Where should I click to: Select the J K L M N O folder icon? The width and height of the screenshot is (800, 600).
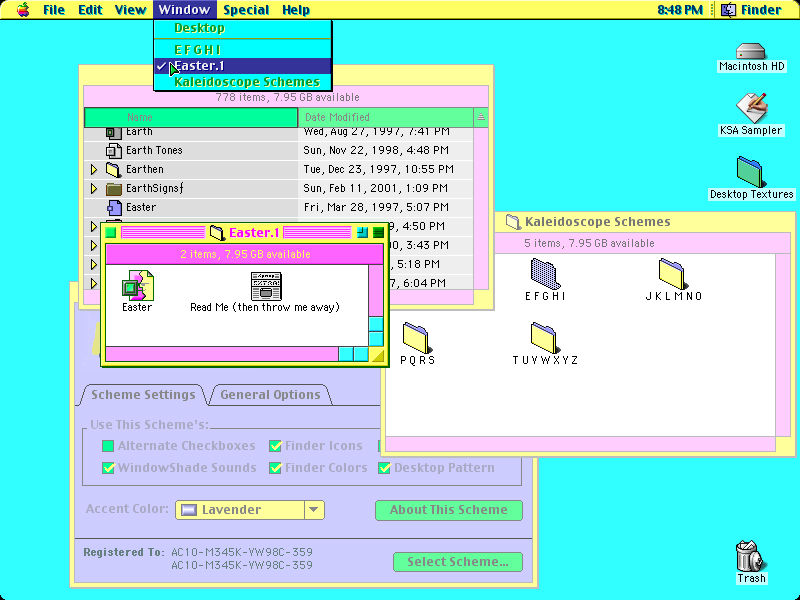[x=673, y=273]
